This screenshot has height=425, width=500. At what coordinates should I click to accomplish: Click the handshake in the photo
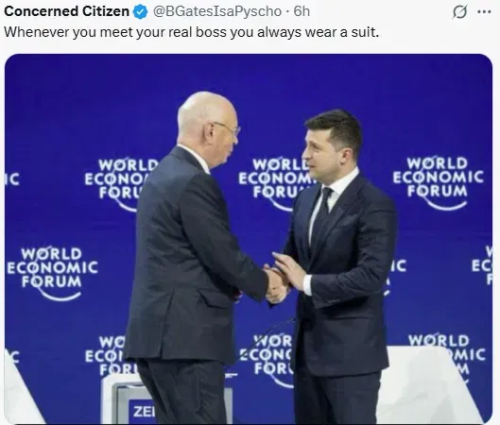279,278
